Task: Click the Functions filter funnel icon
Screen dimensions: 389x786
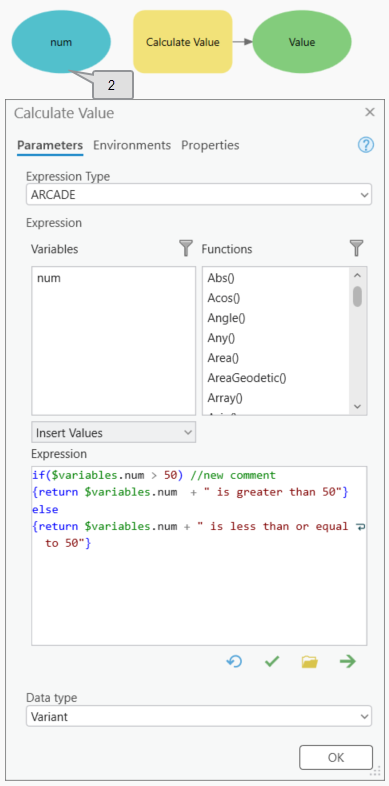Action: (356, 248)
